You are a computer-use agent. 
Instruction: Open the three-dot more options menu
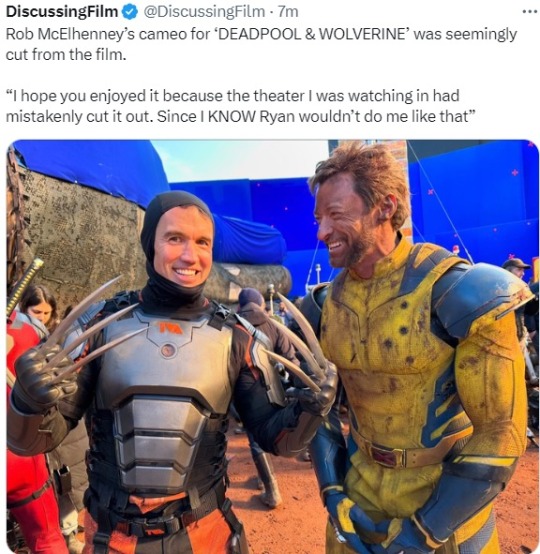pos(530,12)
